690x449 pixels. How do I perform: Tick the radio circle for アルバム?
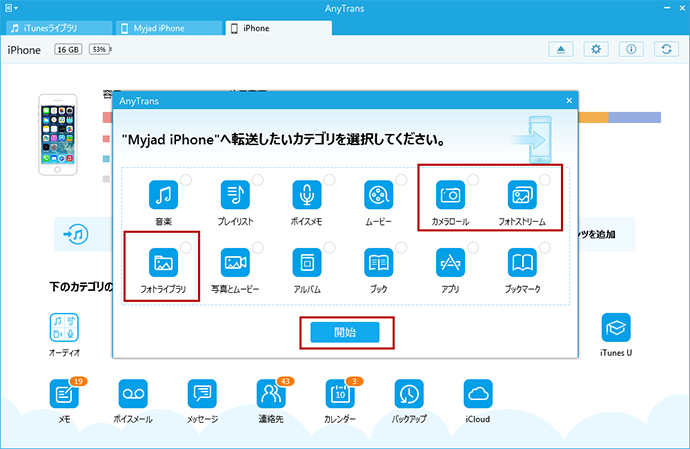coord(330,248)
